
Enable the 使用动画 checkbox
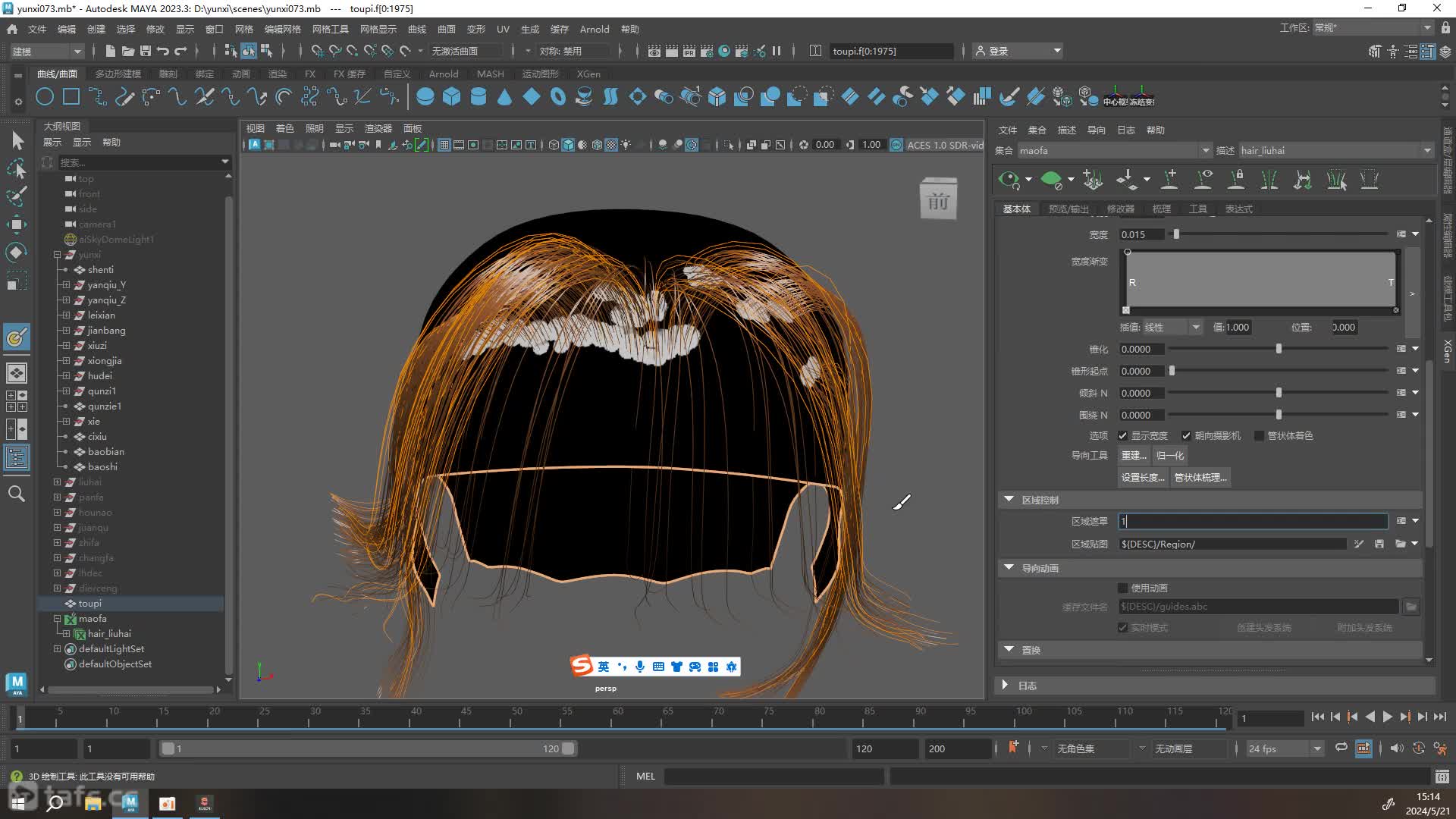tap(1123, 588)
